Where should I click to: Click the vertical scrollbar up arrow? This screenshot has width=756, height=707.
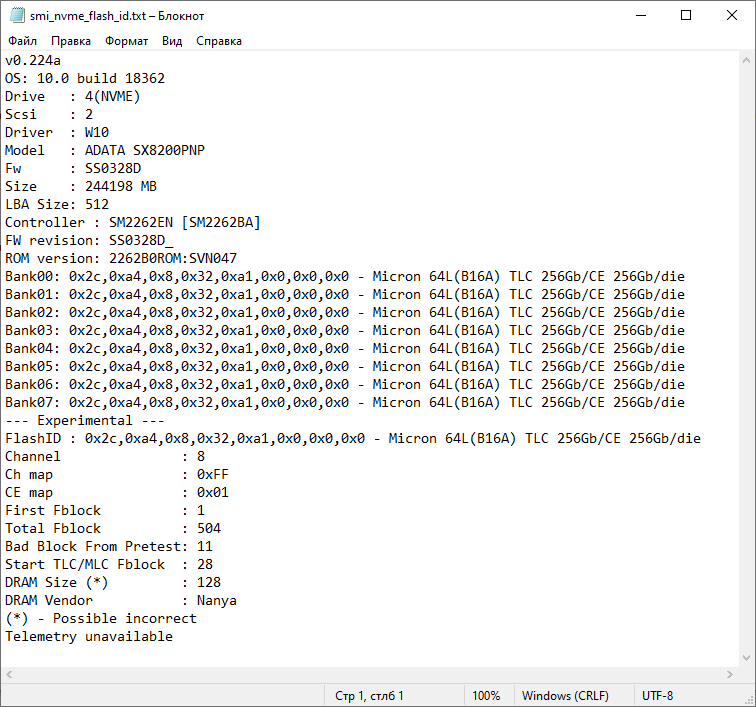[x=746, y=60]
